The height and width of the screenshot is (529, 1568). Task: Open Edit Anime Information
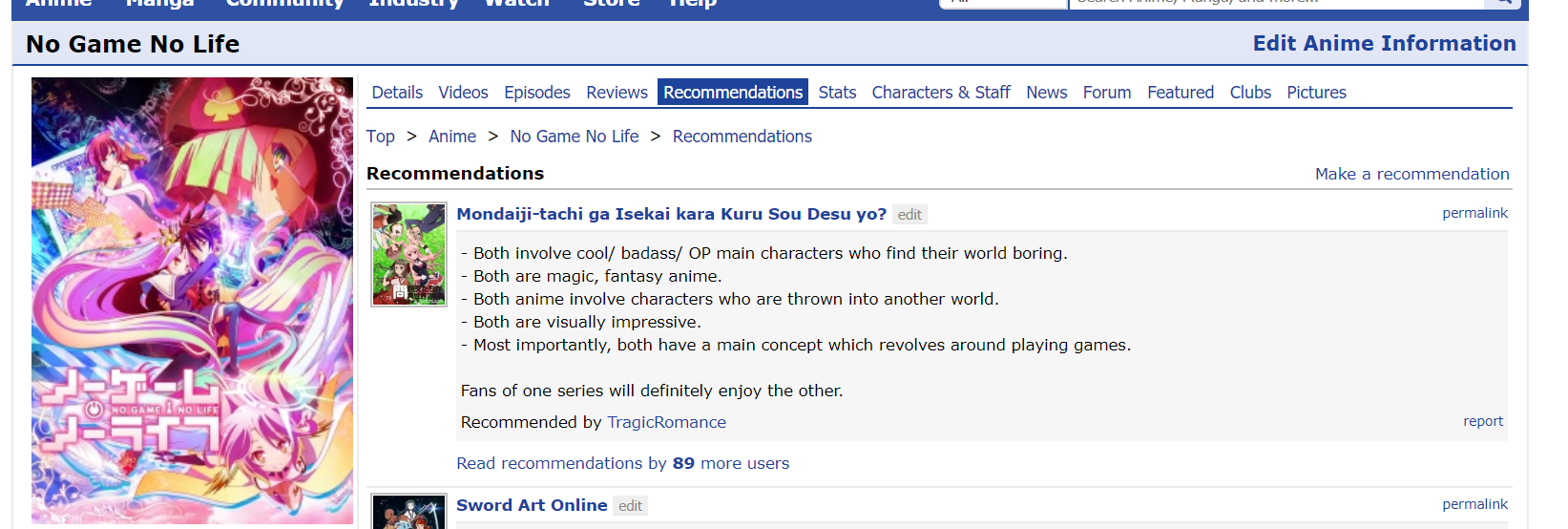point(1384,44)
